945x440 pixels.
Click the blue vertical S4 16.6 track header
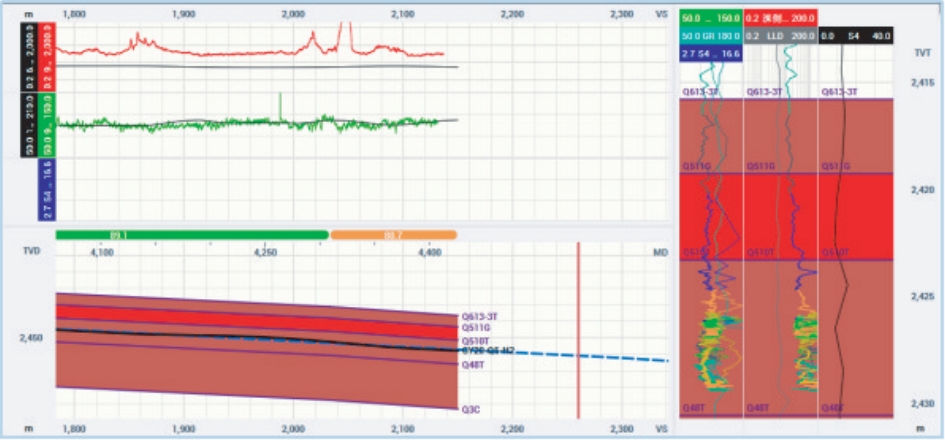tap(46, 190)
